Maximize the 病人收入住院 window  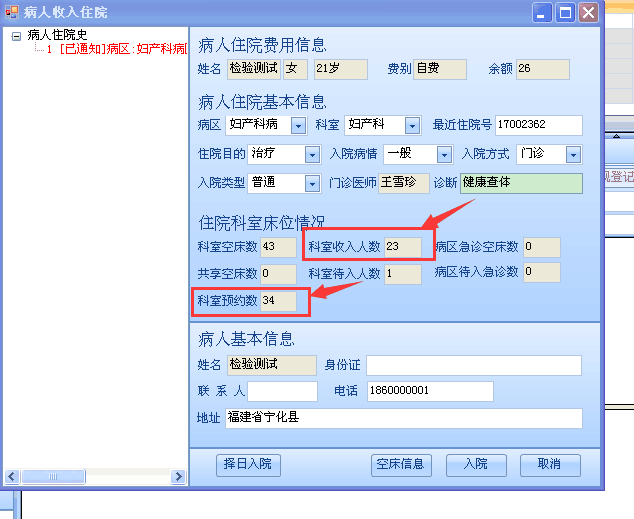565,13
